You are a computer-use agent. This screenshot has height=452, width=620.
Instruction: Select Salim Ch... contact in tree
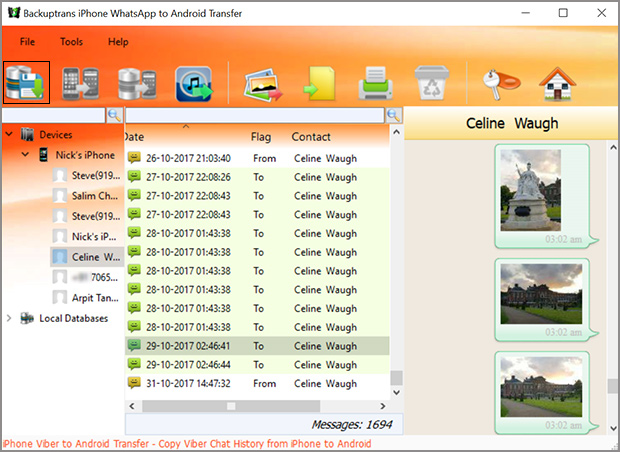[x=86, y=196]
